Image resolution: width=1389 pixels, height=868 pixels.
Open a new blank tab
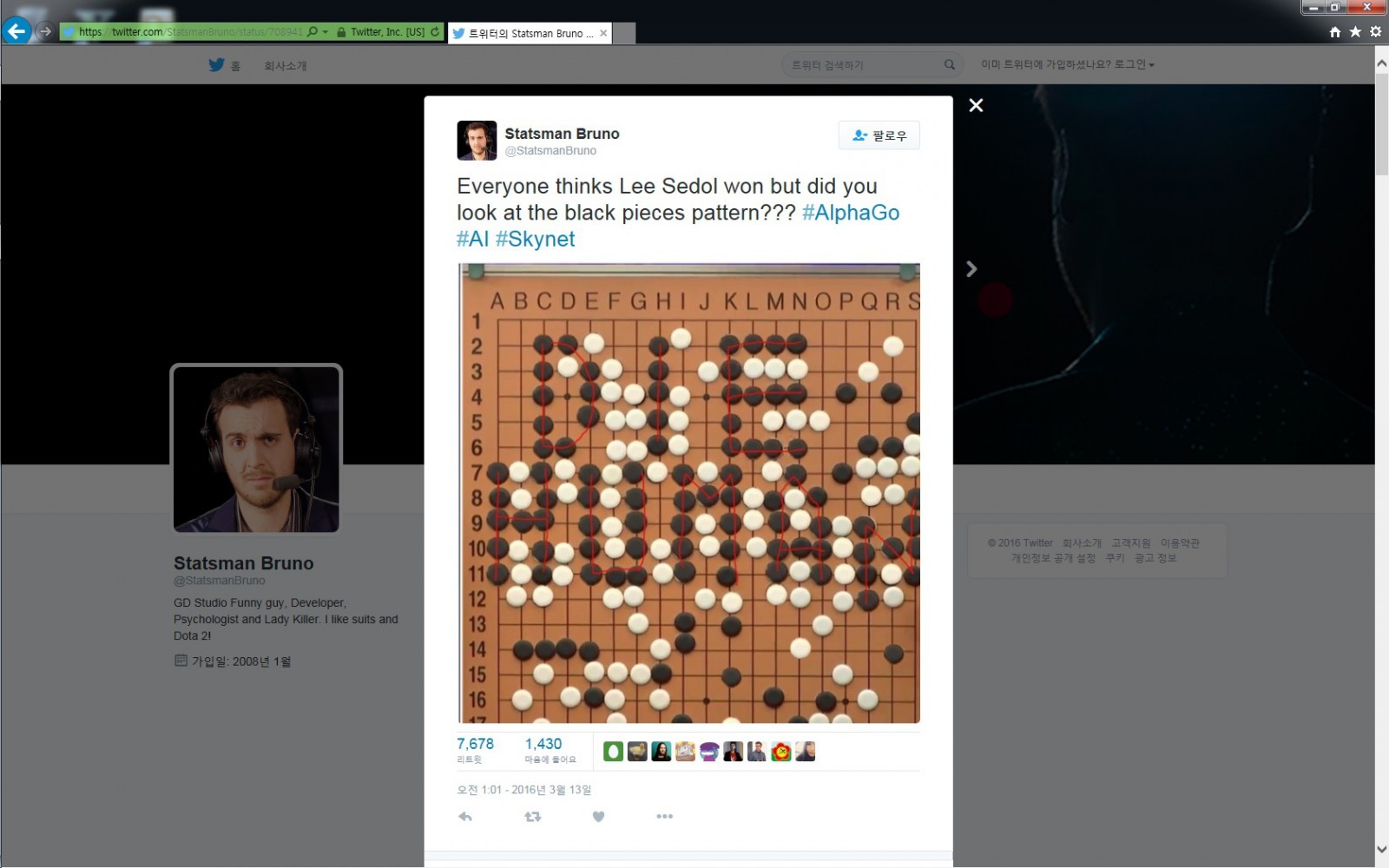(x=624, y=33)
